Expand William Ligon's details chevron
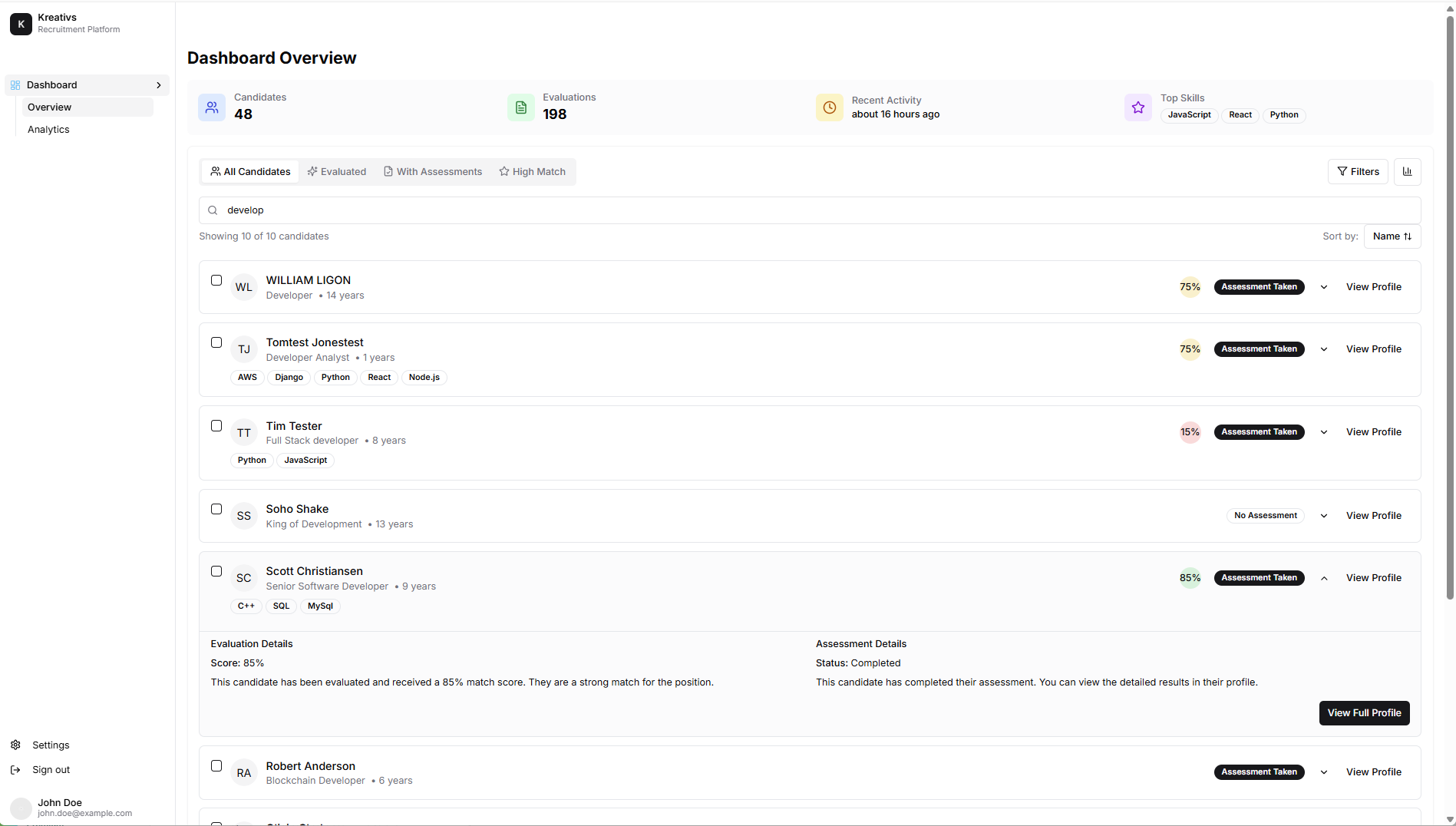Viewport: 1456px width, 826px height. tap(1324, 287)
